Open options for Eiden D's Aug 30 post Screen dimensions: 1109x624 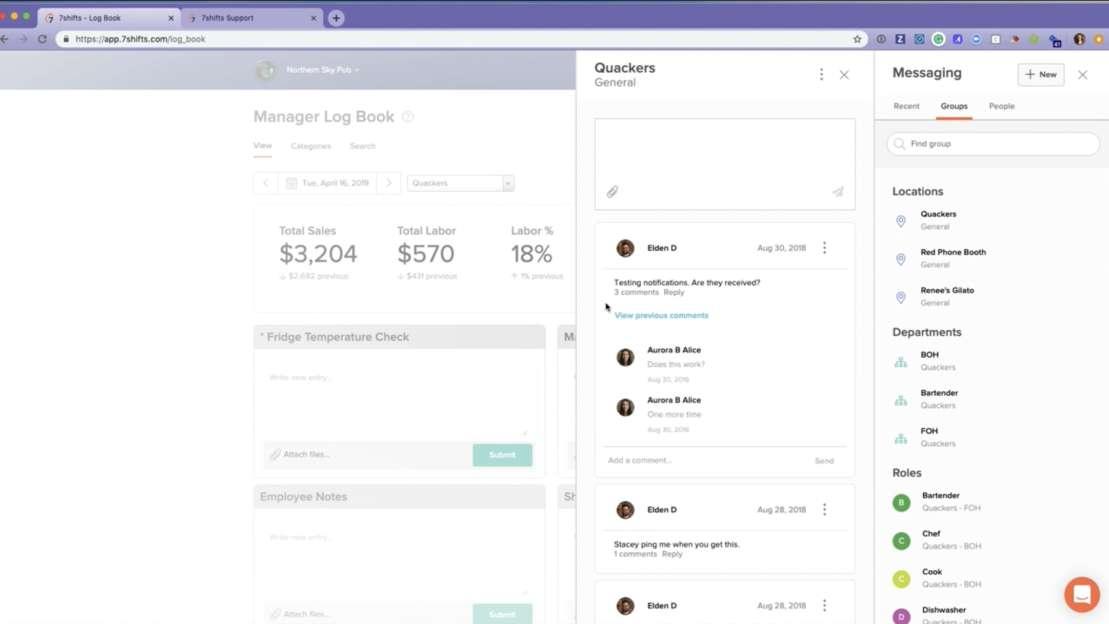(825, 248)
